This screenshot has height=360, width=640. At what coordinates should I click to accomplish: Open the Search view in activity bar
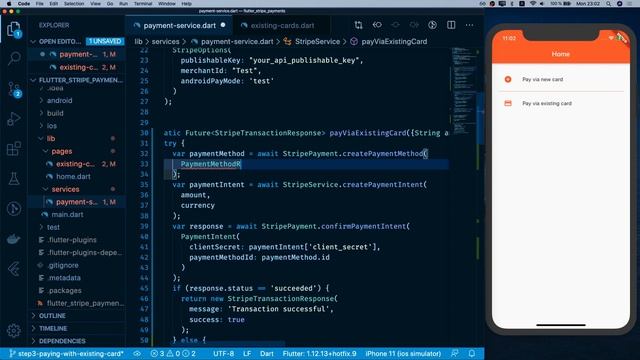(x=14, y=58)
